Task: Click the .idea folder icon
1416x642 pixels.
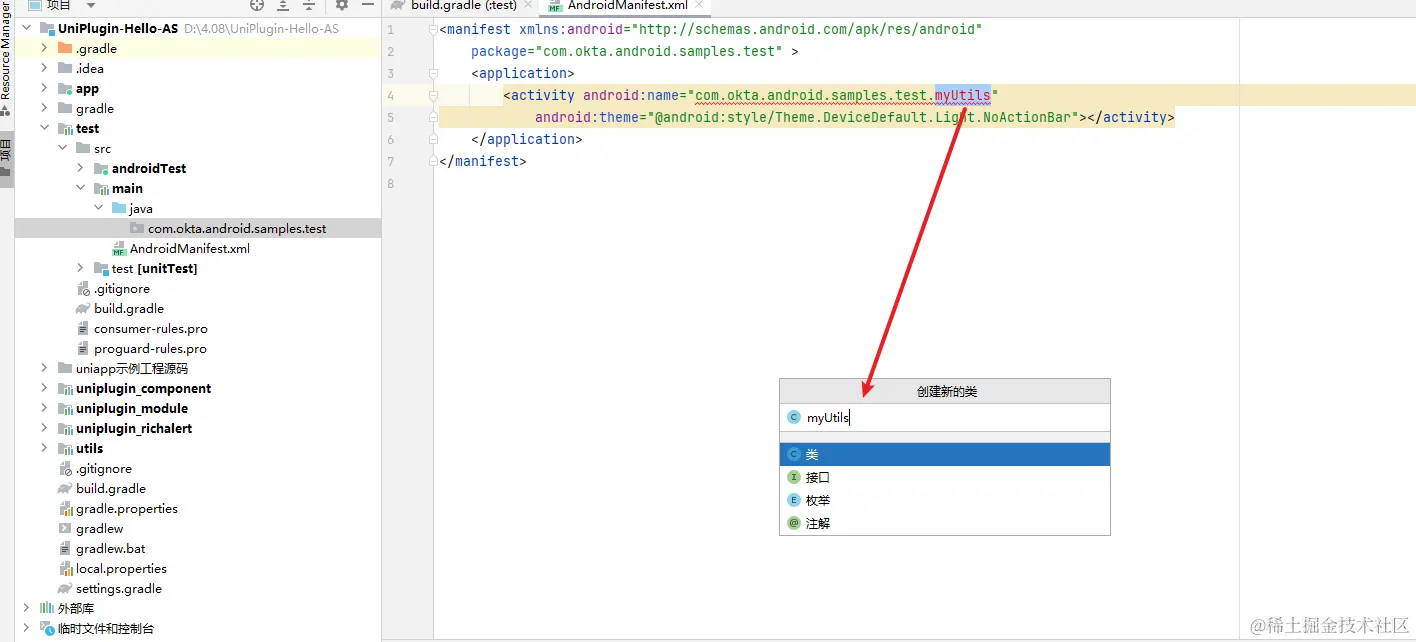Action: [66, 68]
